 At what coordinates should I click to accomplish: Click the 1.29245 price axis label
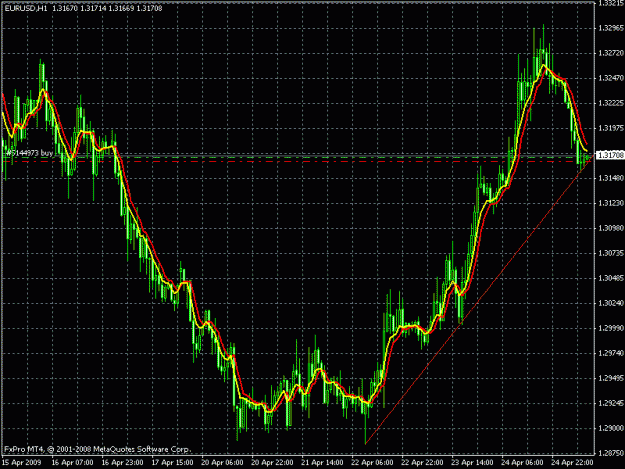point(611,404)
